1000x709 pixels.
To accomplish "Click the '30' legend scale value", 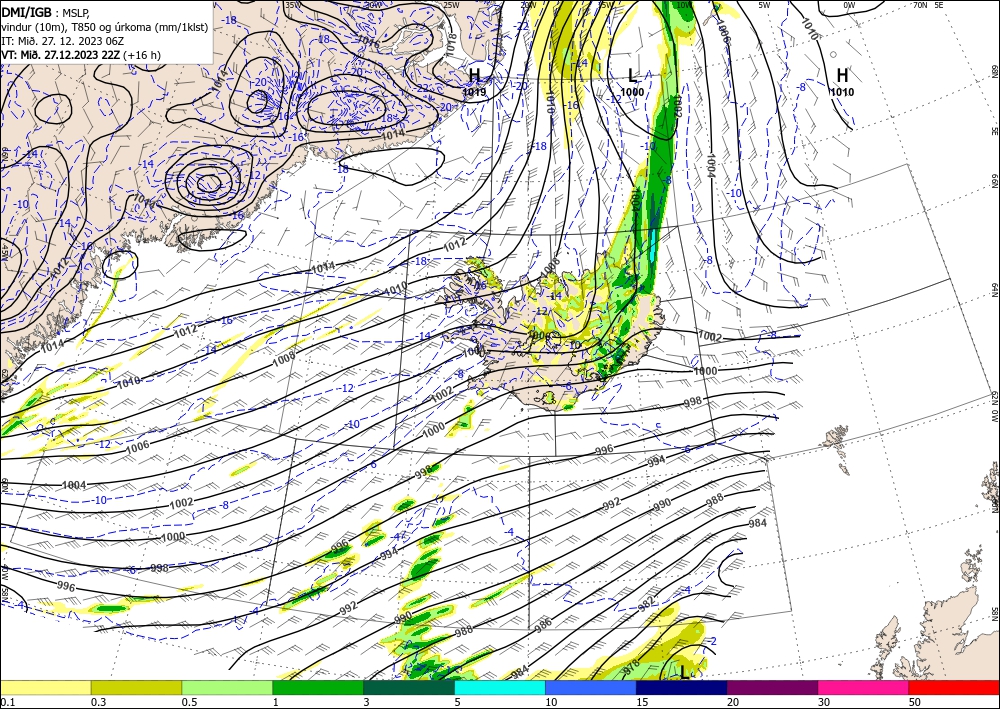I will coord(824,702).
